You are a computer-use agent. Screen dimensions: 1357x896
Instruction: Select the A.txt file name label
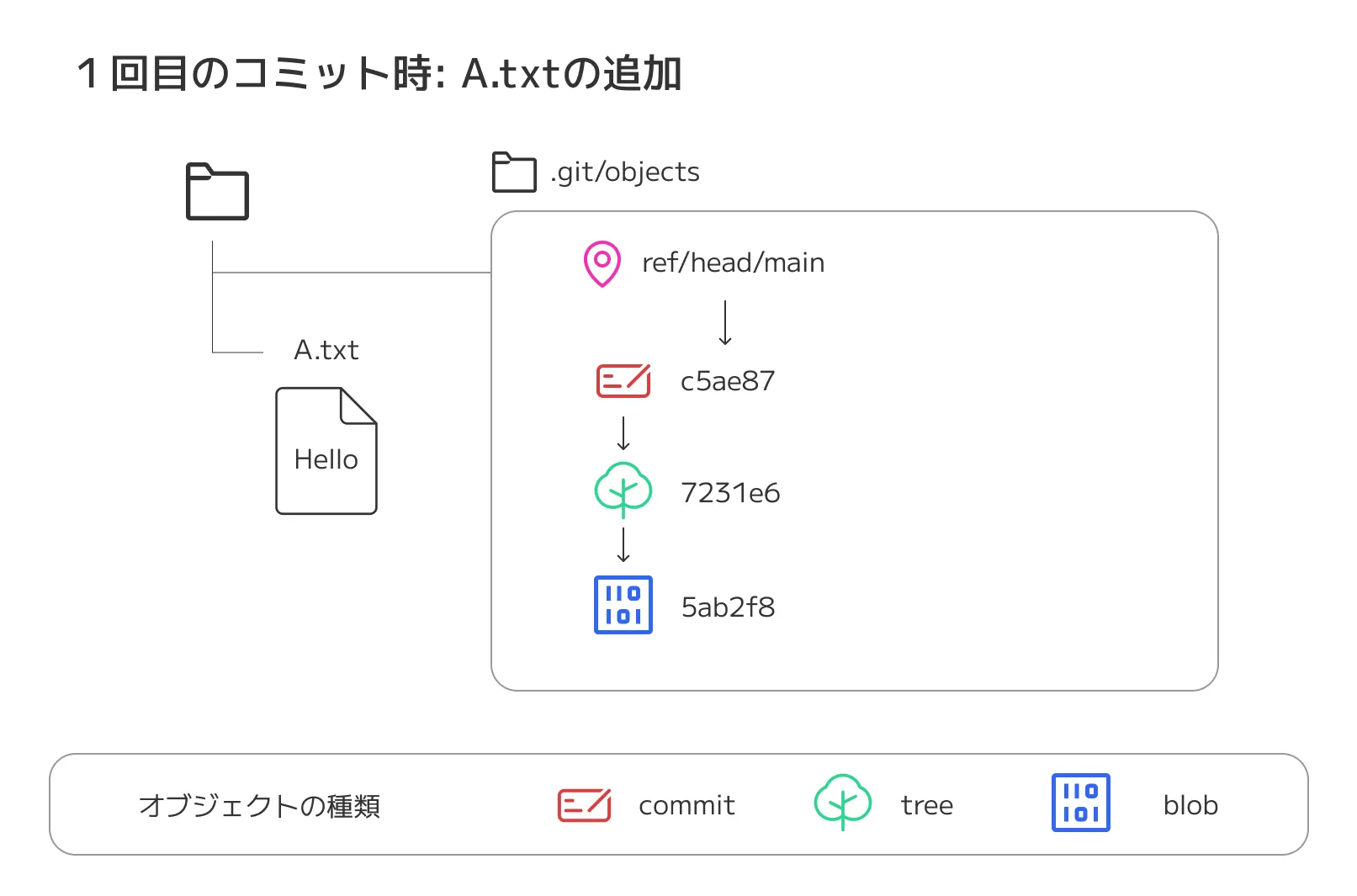click(x=326, y=350)
